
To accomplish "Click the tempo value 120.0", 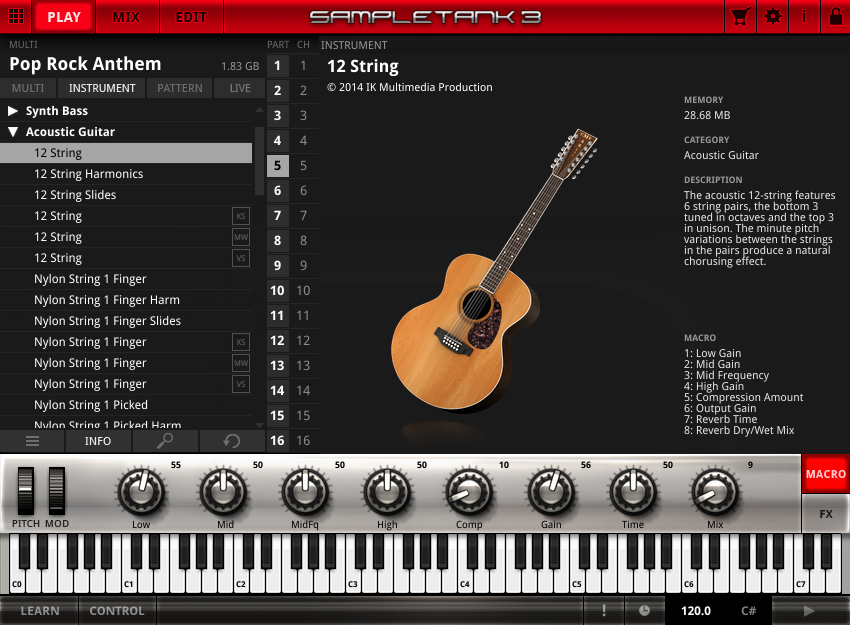I will pyautogui.click(x=696, y=611).
